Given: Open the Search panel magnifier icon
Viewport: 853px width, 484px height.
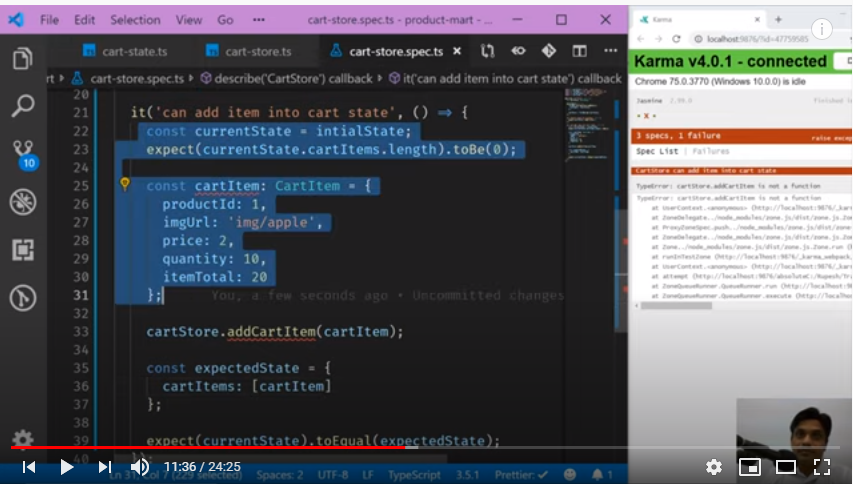Looking at the screenshot, I should [22, 106].
